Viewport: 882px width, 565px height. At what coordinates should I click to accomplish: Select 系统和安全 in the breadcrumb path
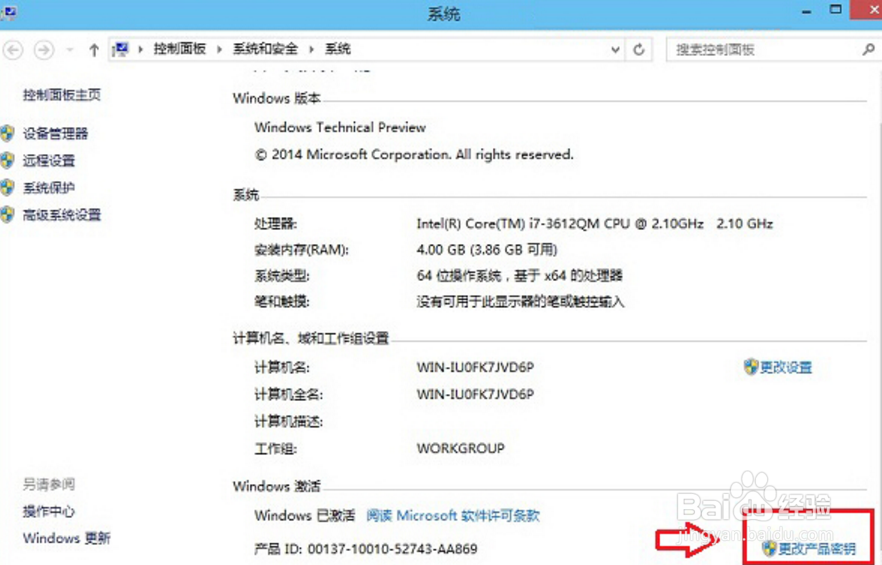[x=265, y=49]
